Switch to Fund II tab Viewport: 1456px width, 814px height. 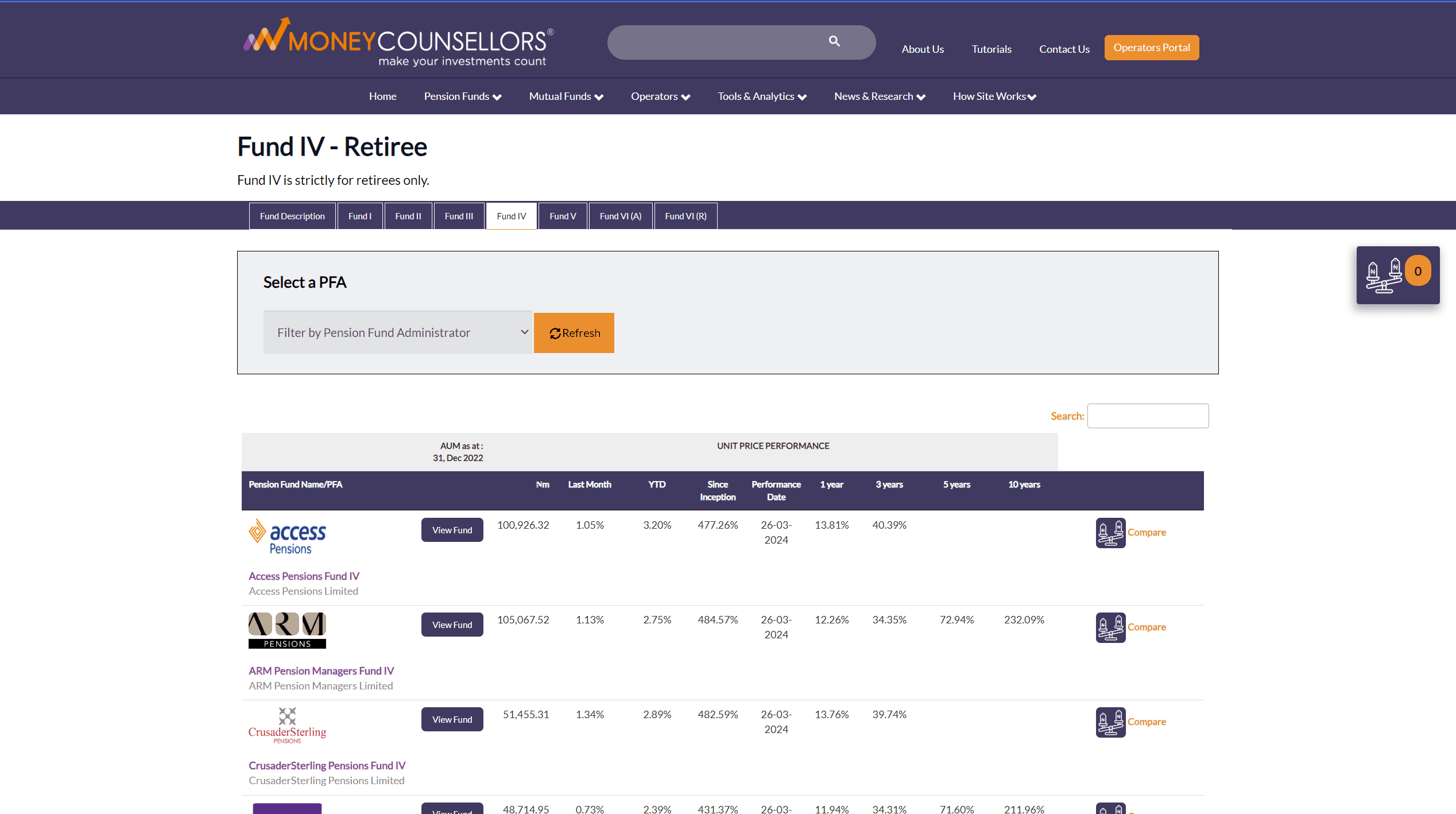408,216
